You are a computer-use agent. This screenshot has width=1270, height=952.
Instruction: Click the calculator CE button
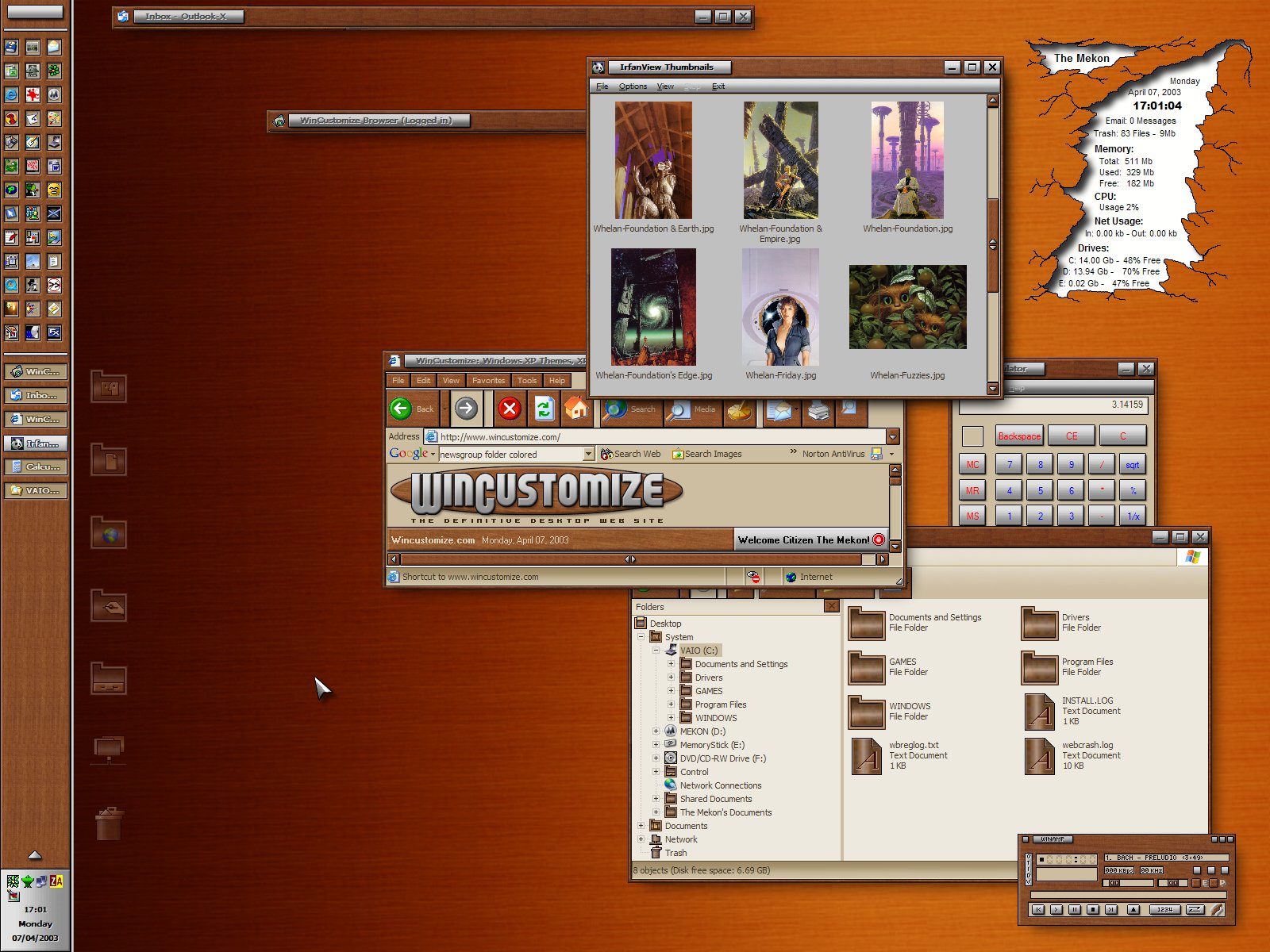pyautogui.click(x=1072, y=436)
